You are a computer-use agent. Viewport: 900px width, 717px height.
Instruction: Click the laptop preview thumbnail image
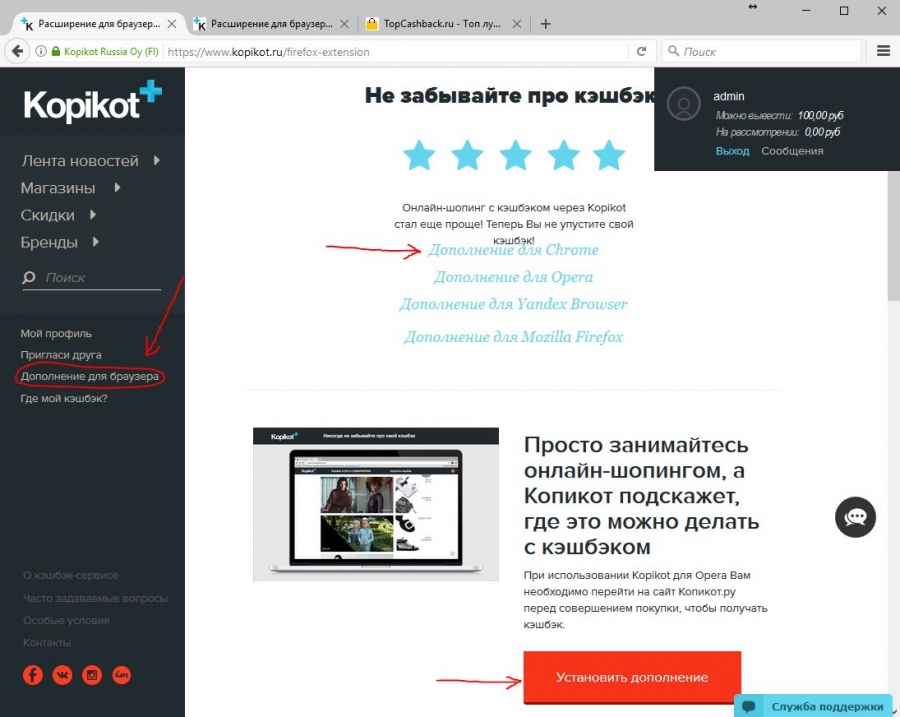376,505
